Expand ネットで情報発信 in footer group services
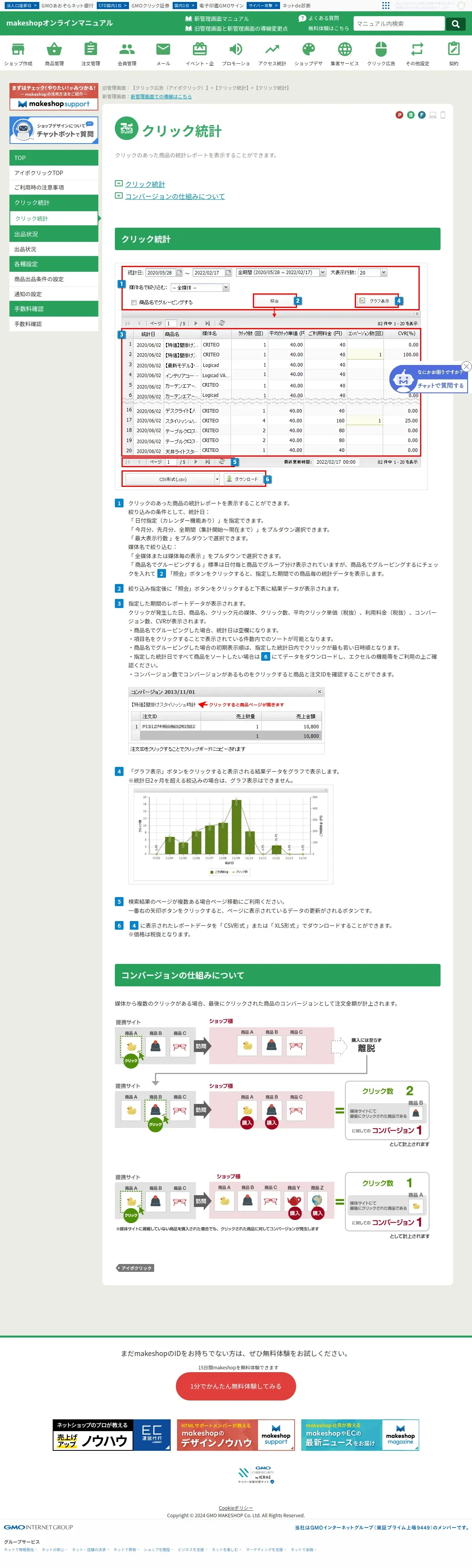The width and height of the screenshot is (472, 1568). pyautogui.click(x=20, y=1550)
